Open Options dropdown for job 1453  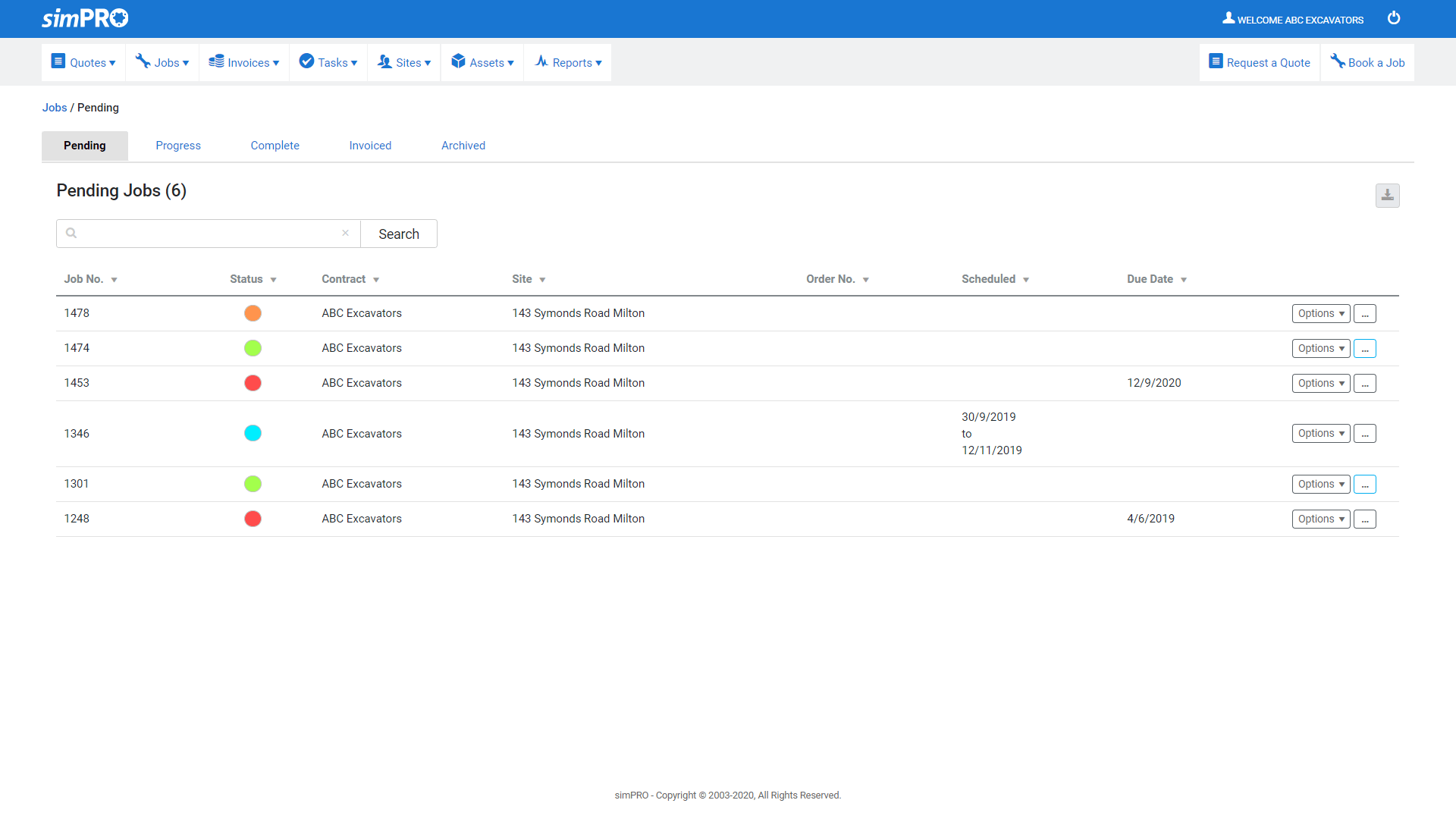tap(1321, 383)
